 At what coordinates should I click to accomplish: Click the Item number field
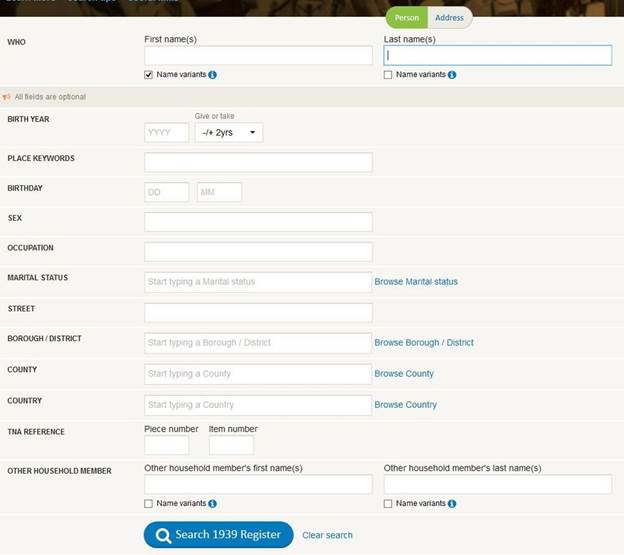tap(231, 445)
